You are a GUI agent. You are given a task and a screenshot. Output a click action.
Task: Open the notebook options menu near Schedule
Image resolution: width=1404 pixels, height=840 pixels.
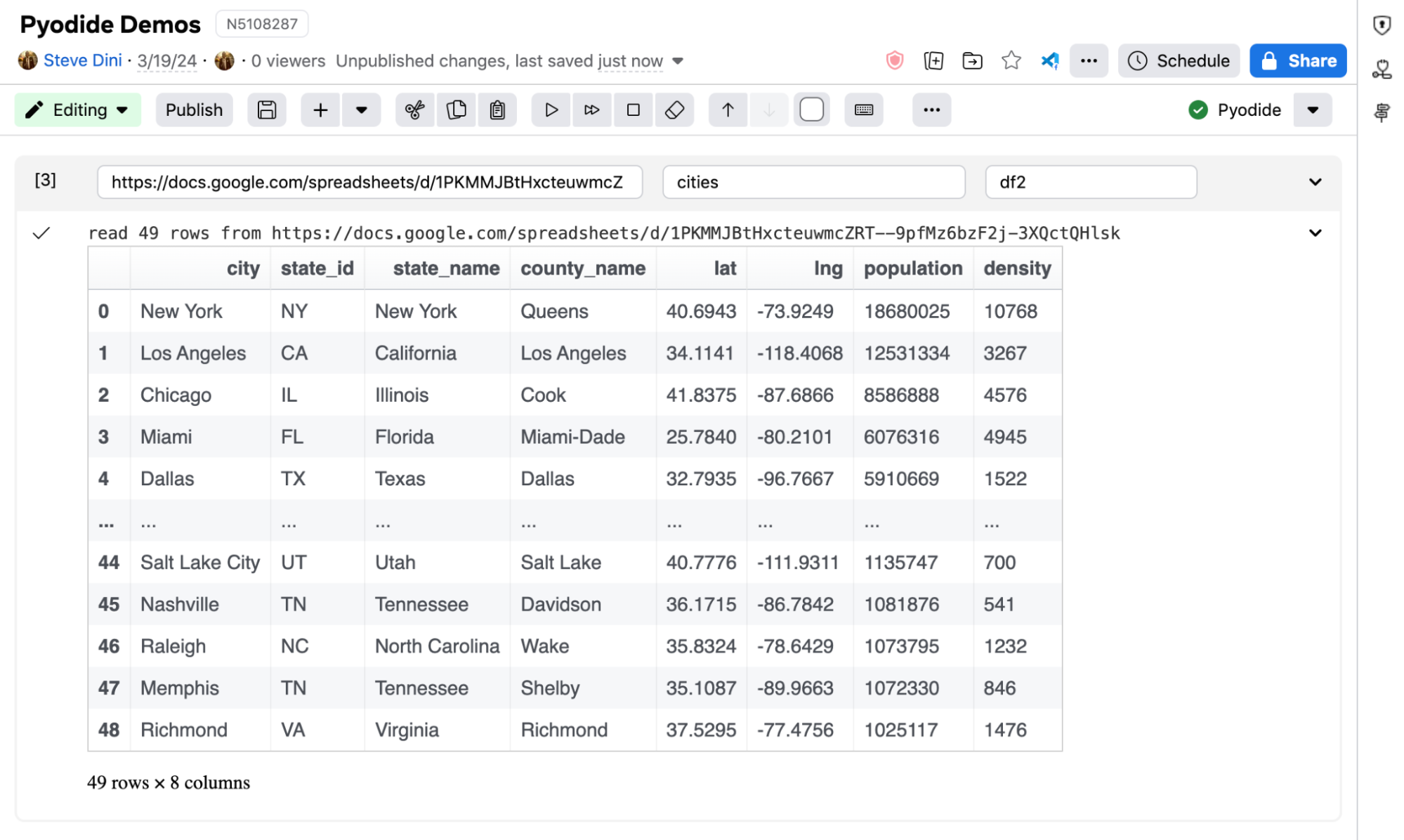[1088, 60]
